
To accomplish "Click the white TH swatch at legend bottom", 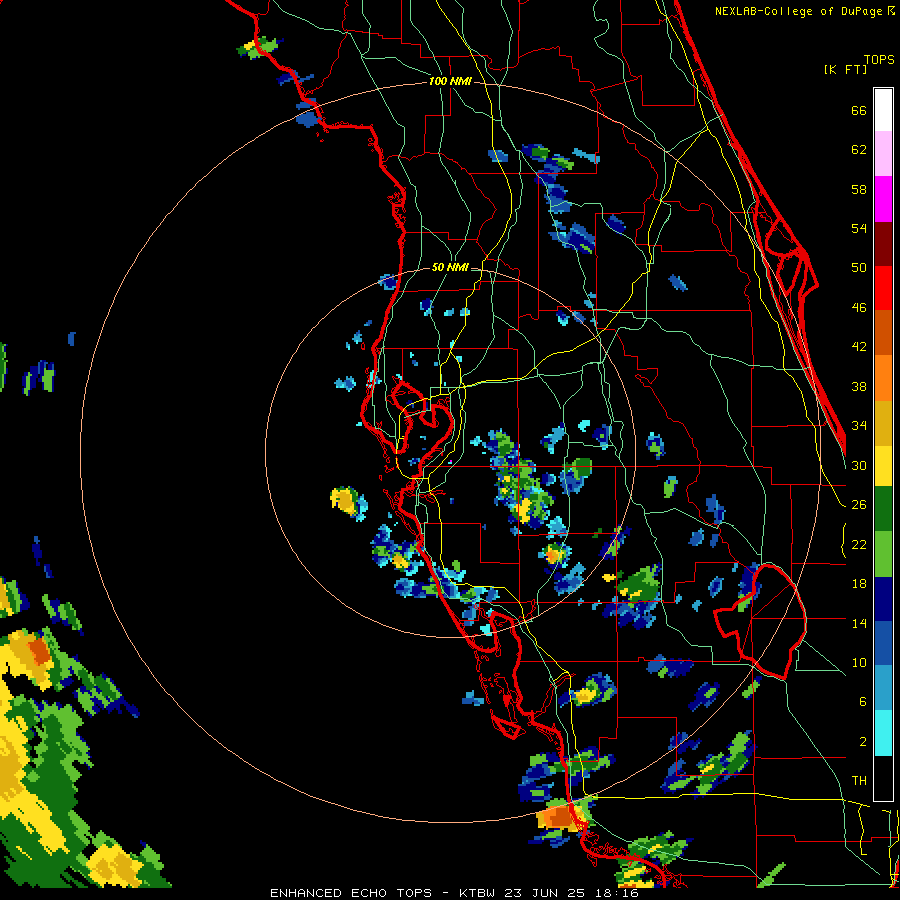I will tap(883, 778).
